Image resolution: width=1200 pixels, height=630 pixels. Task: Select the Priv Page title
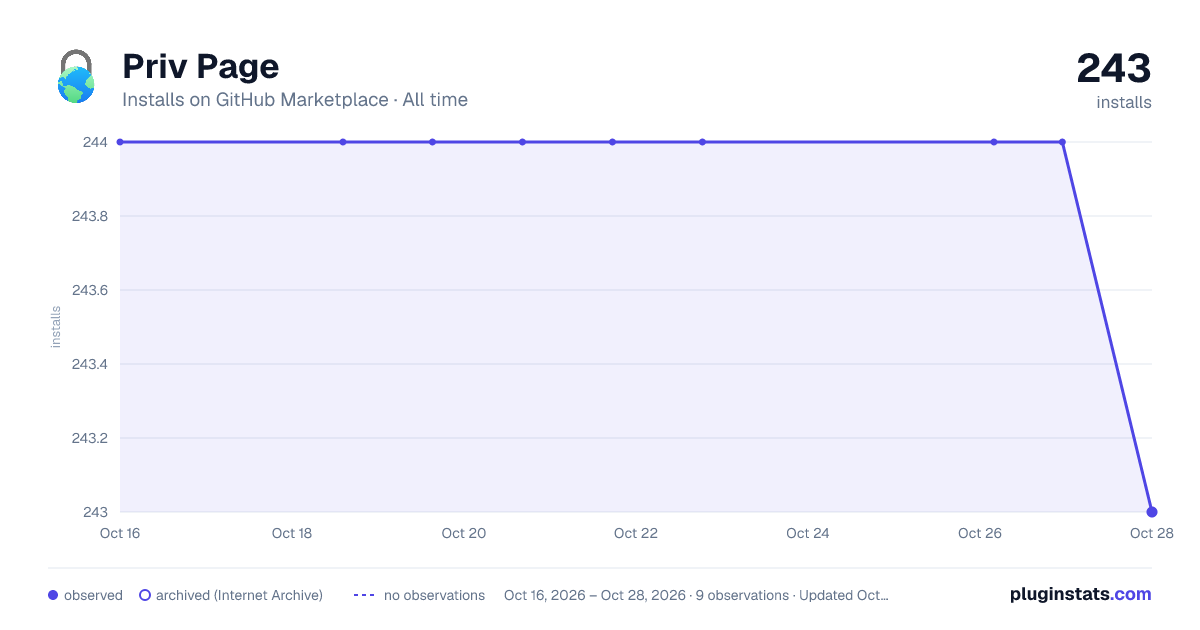[x=200, y=66]
